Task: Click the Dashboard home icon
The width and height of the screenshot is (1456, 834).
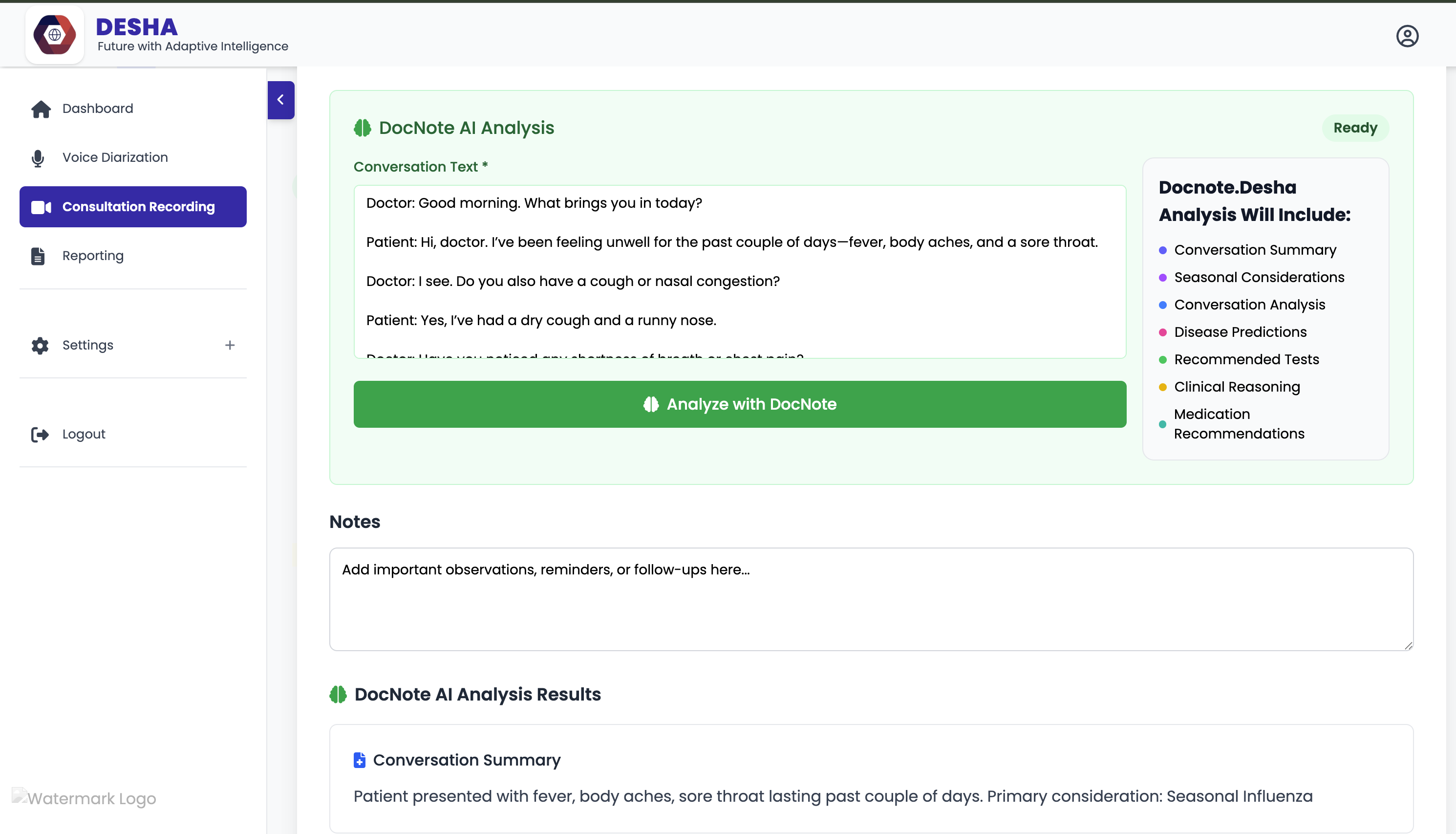Action: [x=41, y=109]
